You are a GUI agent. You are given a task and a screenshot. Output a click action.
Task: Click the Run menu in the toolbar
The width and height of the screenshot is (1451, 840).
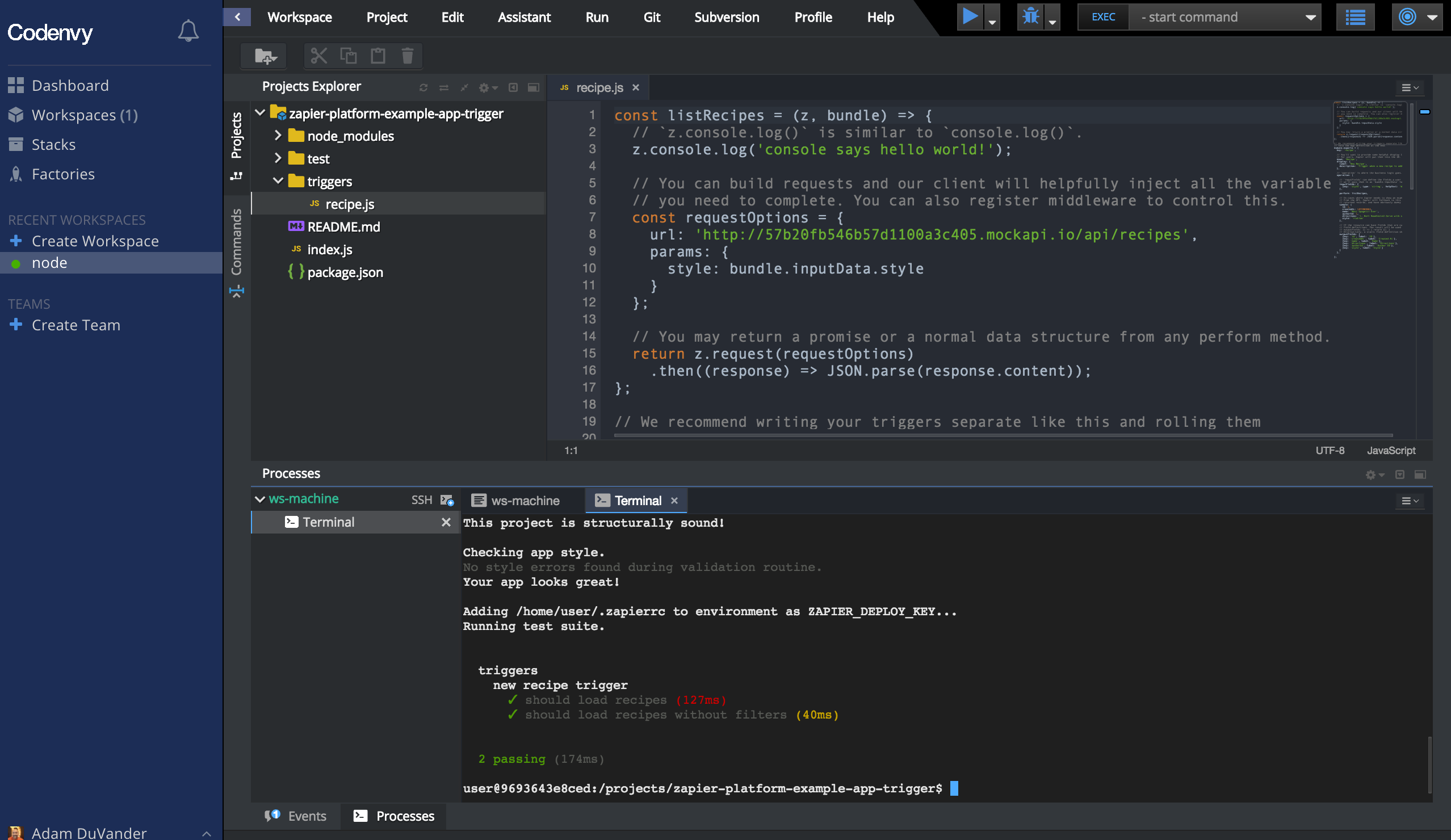coord(597,17)
